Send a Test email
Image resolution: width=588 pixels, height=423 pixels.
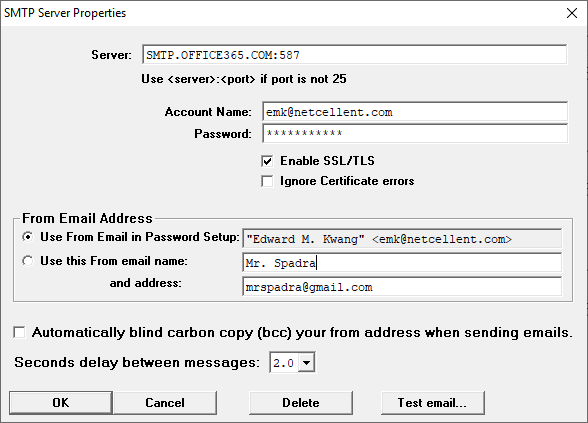pyautogui.click(x=432, y=403)
